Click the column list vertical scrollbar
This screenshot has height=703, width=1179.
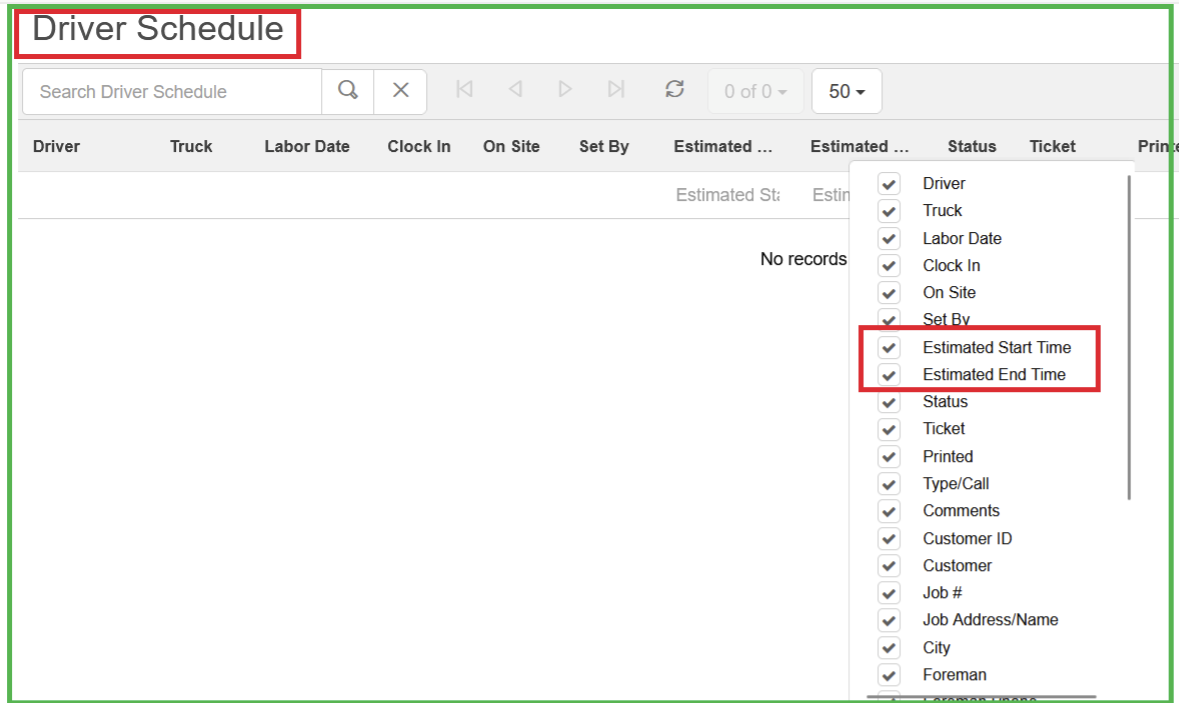(1129, 340)
